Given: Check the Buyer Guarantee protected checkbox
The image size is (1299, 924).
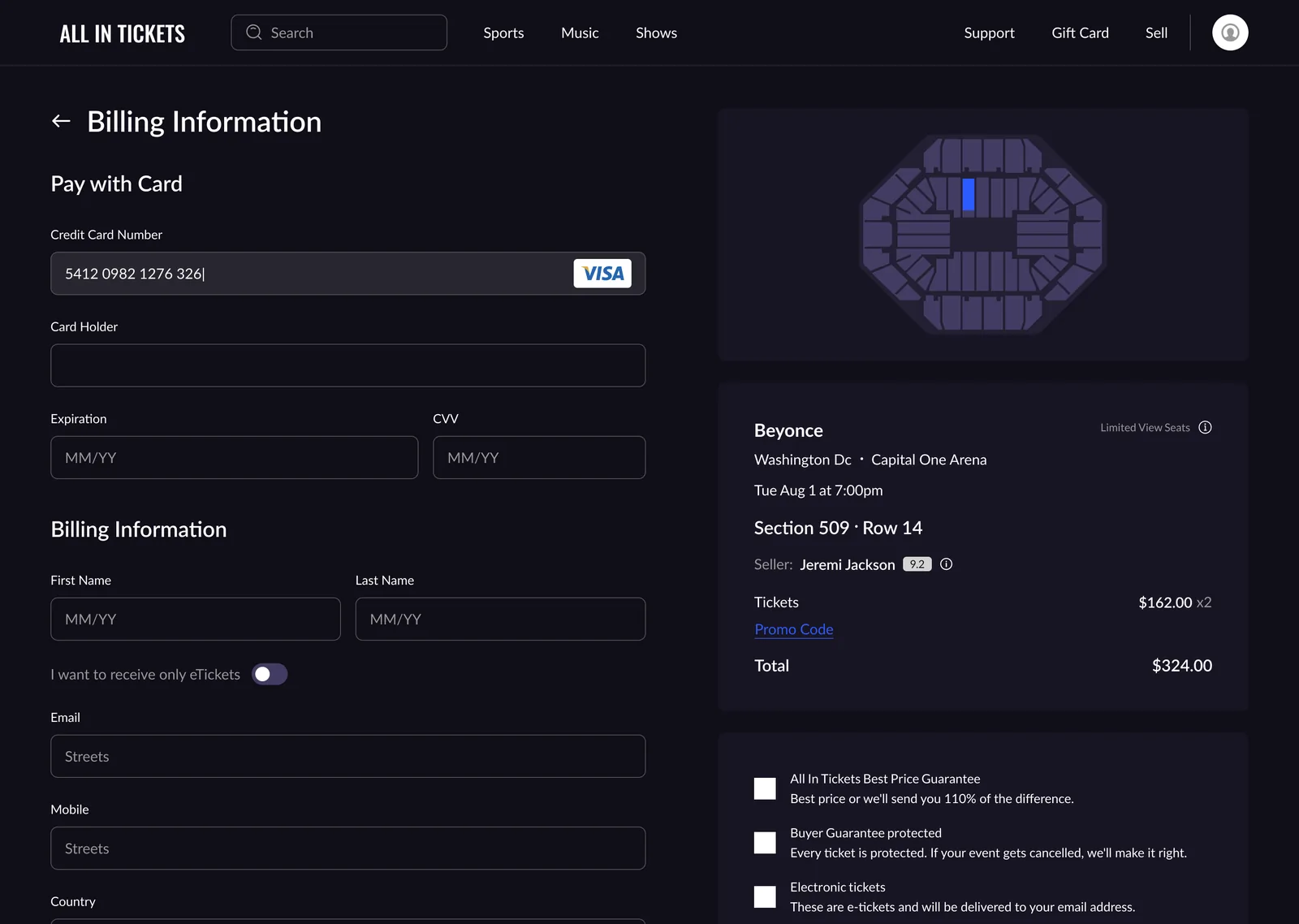Looking at the screenshot, I should 765,843.
